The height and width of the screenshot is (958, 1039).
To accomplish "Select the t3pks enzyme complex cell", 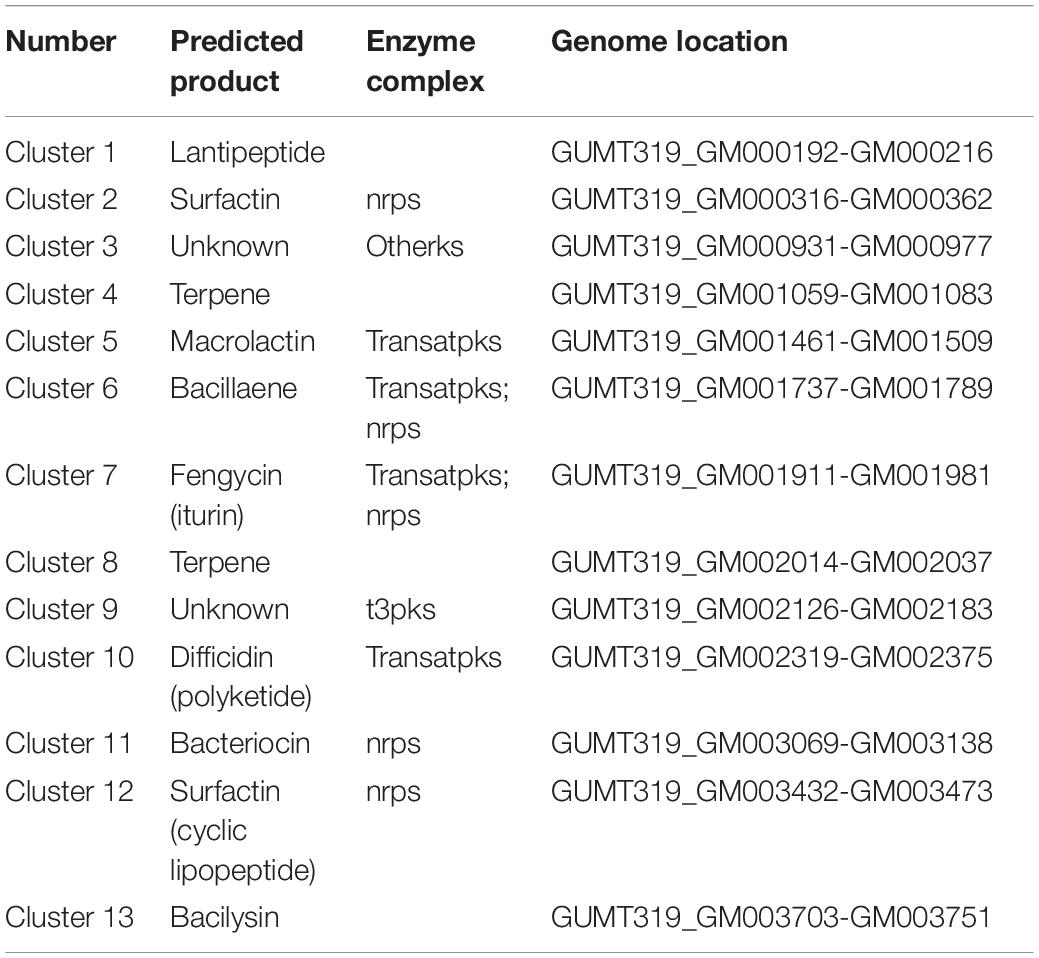I will point(400,610).
